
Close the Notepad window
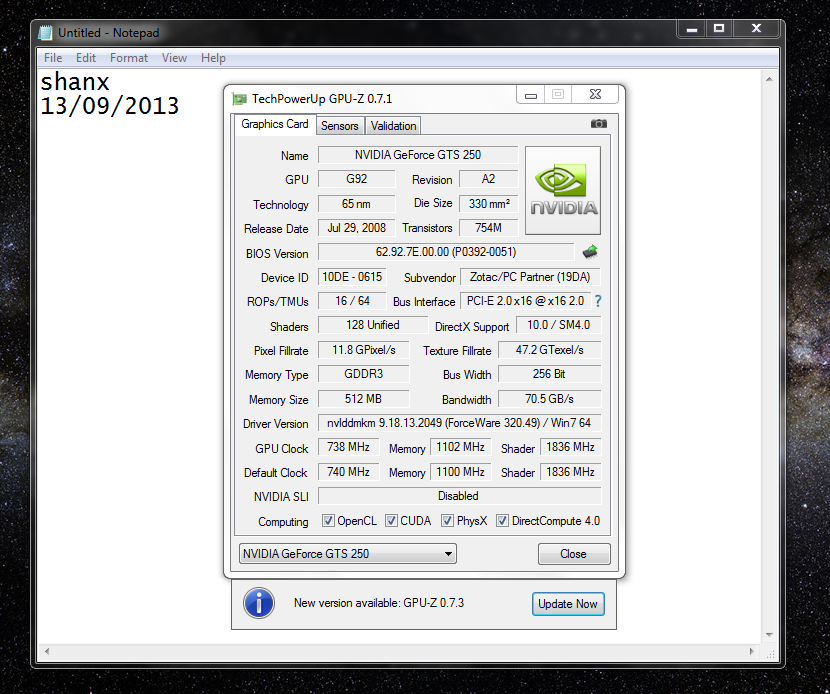756,29
